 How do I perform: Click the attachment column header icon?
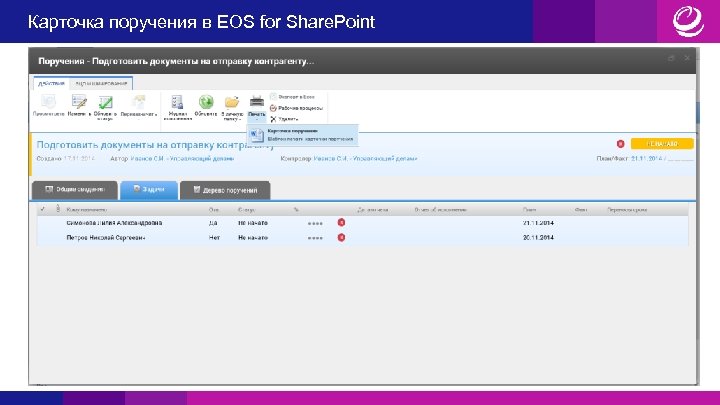coord(58,209)
